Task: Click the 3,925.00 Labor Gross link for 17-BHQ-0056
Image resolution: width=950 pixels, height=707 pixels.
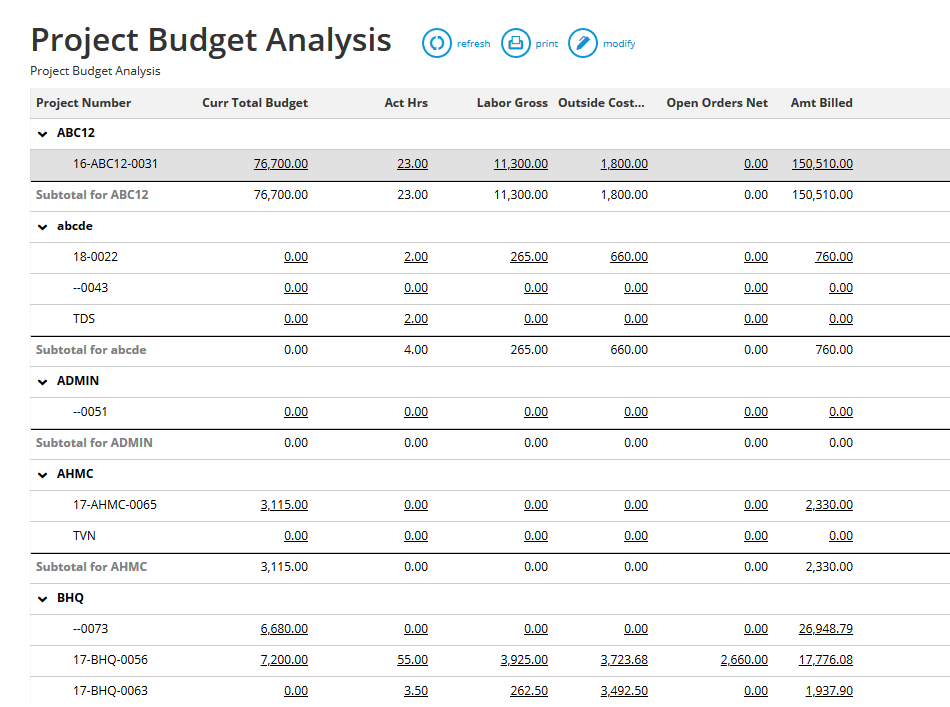Action: (x=520, y=660)
